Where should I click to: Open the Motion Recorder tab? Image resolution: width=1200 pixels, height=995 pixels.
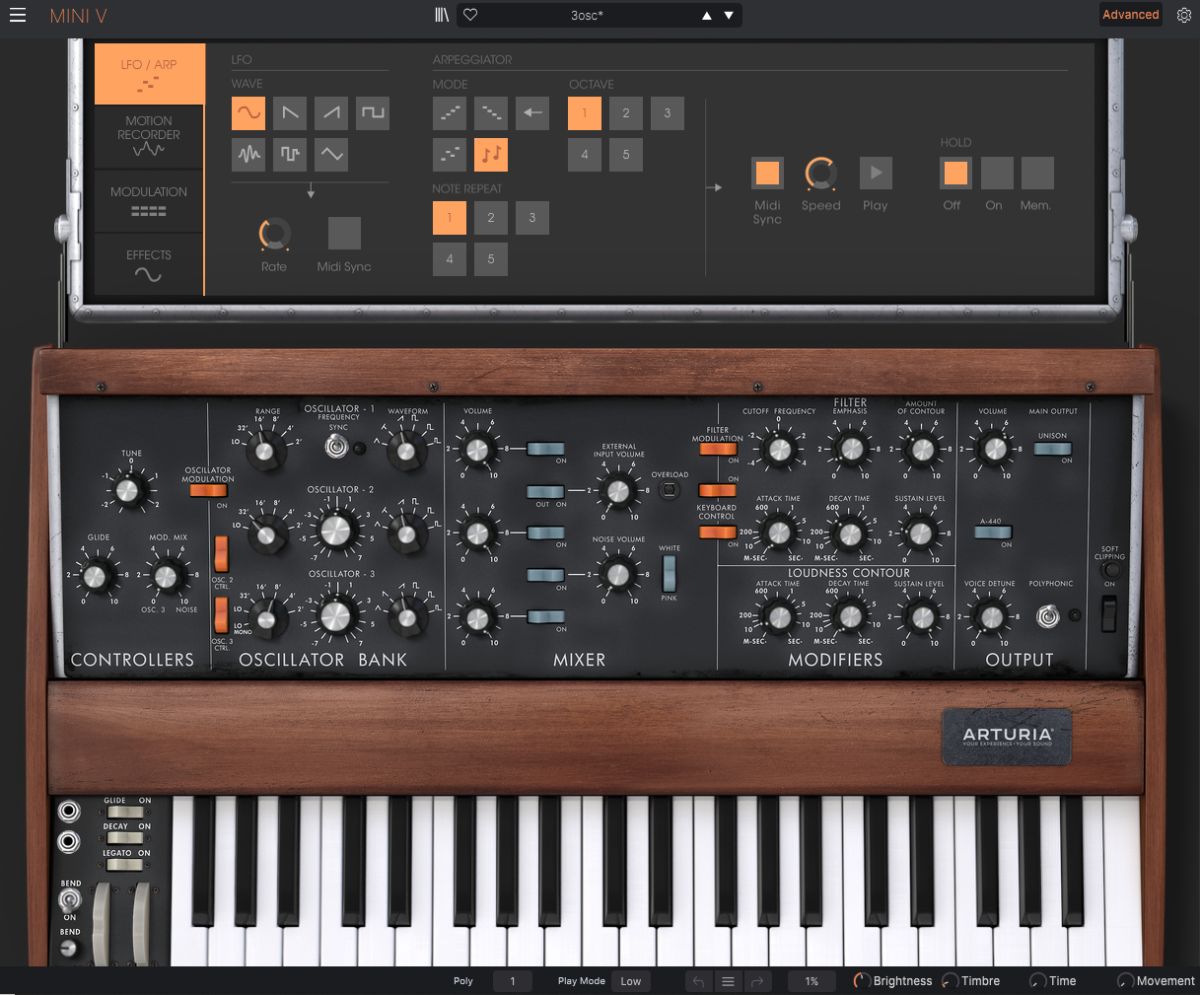(x=149, y=137)
